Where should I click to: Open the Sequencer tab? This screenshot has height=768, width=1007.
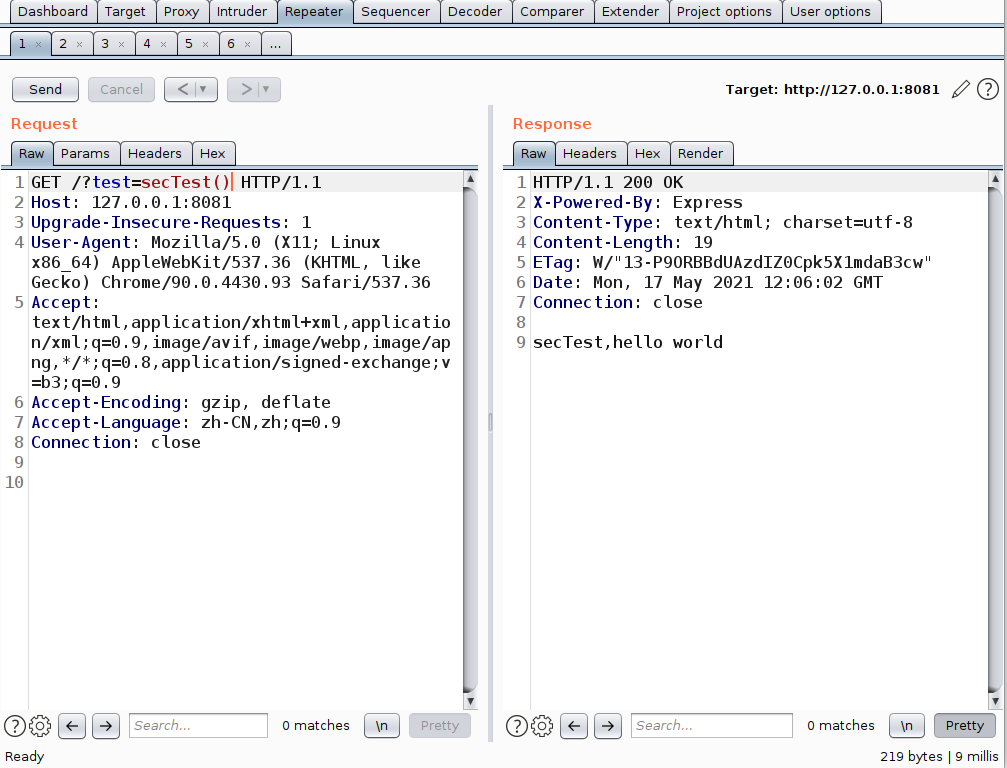pyautogui.click(x=396, y=12)
